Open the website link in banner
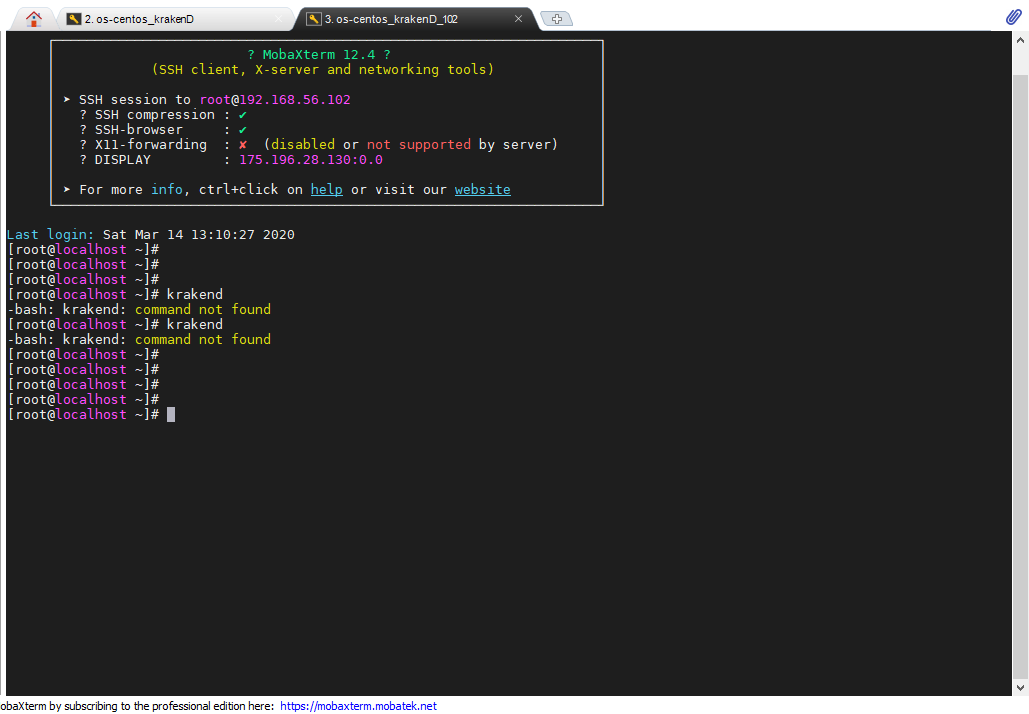Image resolution: width=1029 pixels, height=714 pixels. click(x=482, y=190)
